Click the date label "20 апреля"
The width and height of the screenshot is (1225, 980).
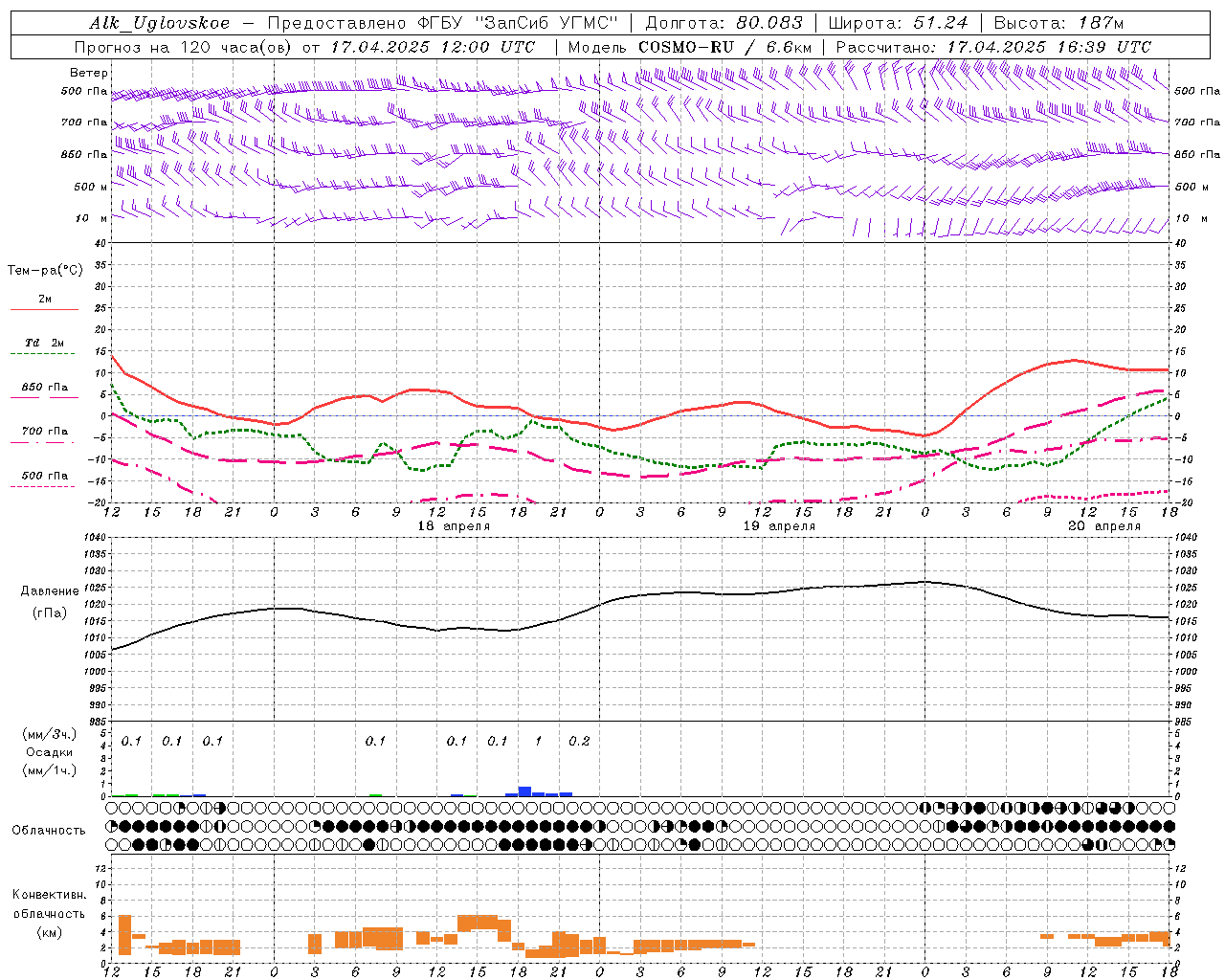coord(1104,526)
